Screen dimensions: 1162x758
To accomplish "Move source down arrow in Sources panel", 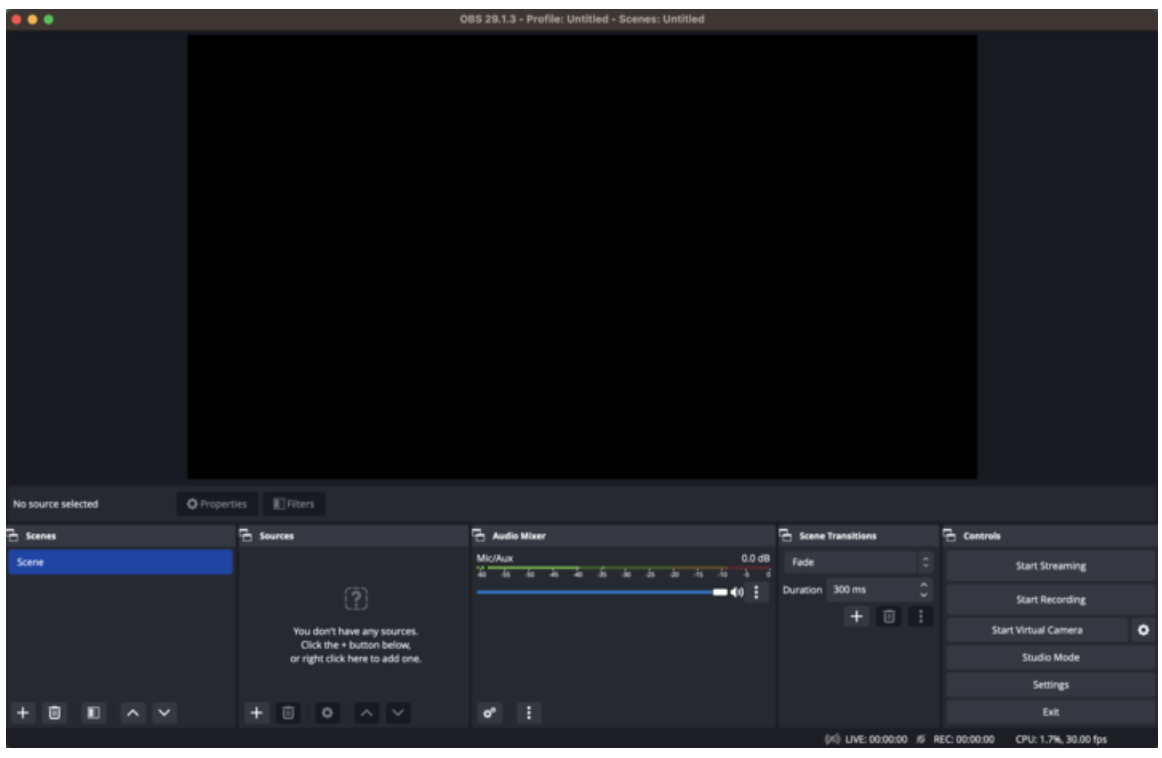I will [398, 712].
